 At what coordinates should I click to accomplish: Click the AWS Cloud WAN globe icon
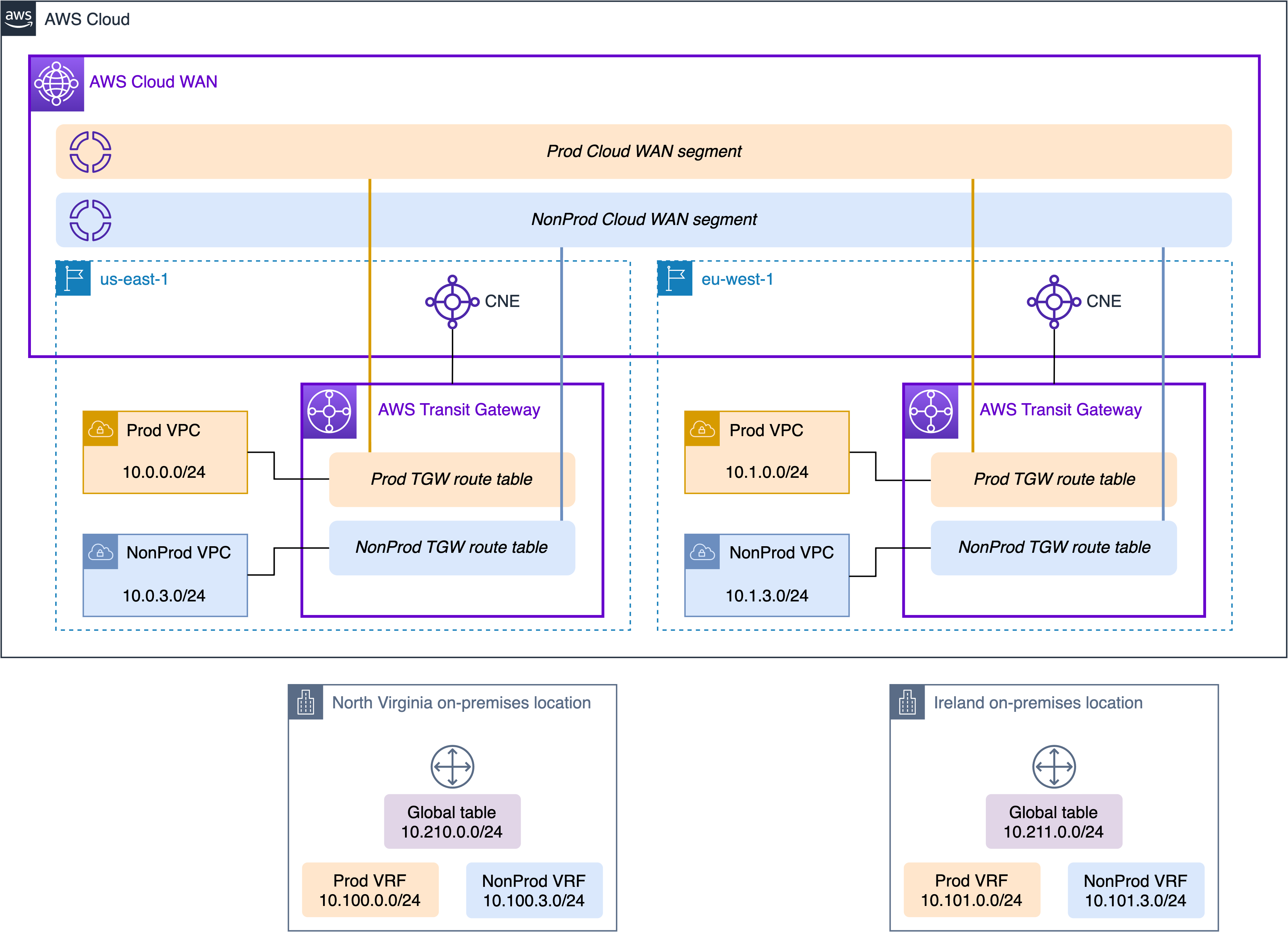(57, 84)
